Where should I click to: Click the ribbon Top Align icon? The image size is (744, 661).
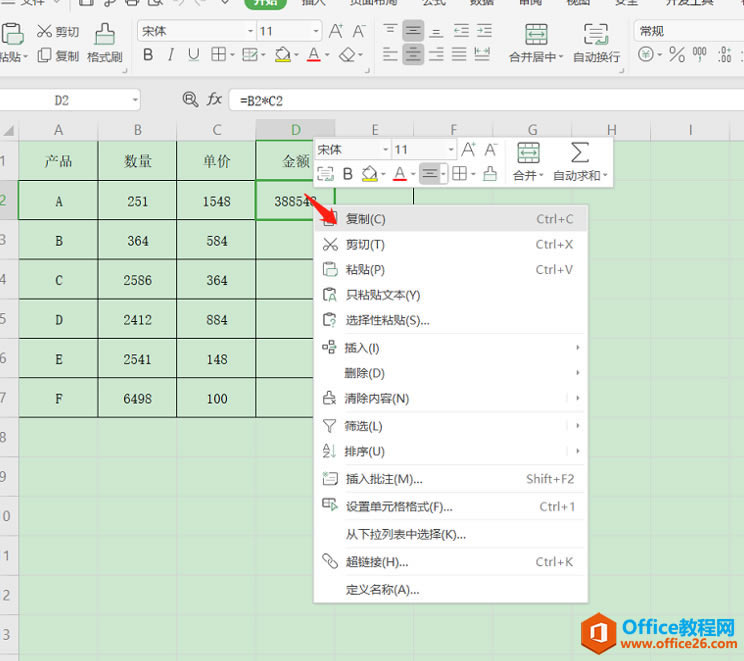[x=391, y=30]
